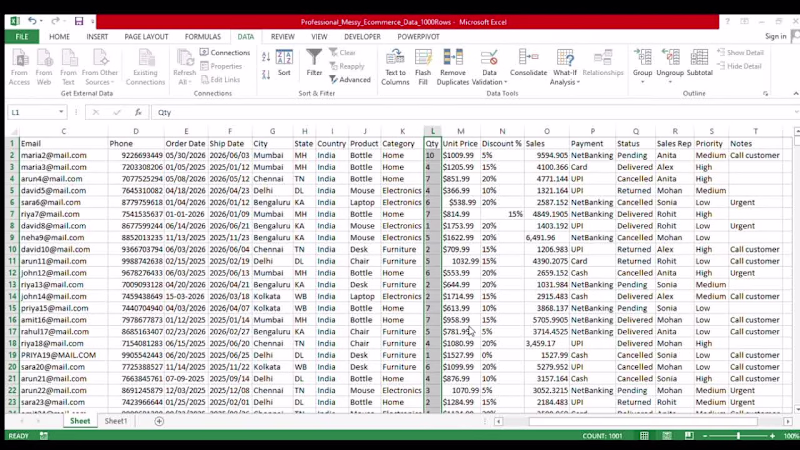800x450 pixels.
Task: Open the FILE tab
Action: point(21,37)
